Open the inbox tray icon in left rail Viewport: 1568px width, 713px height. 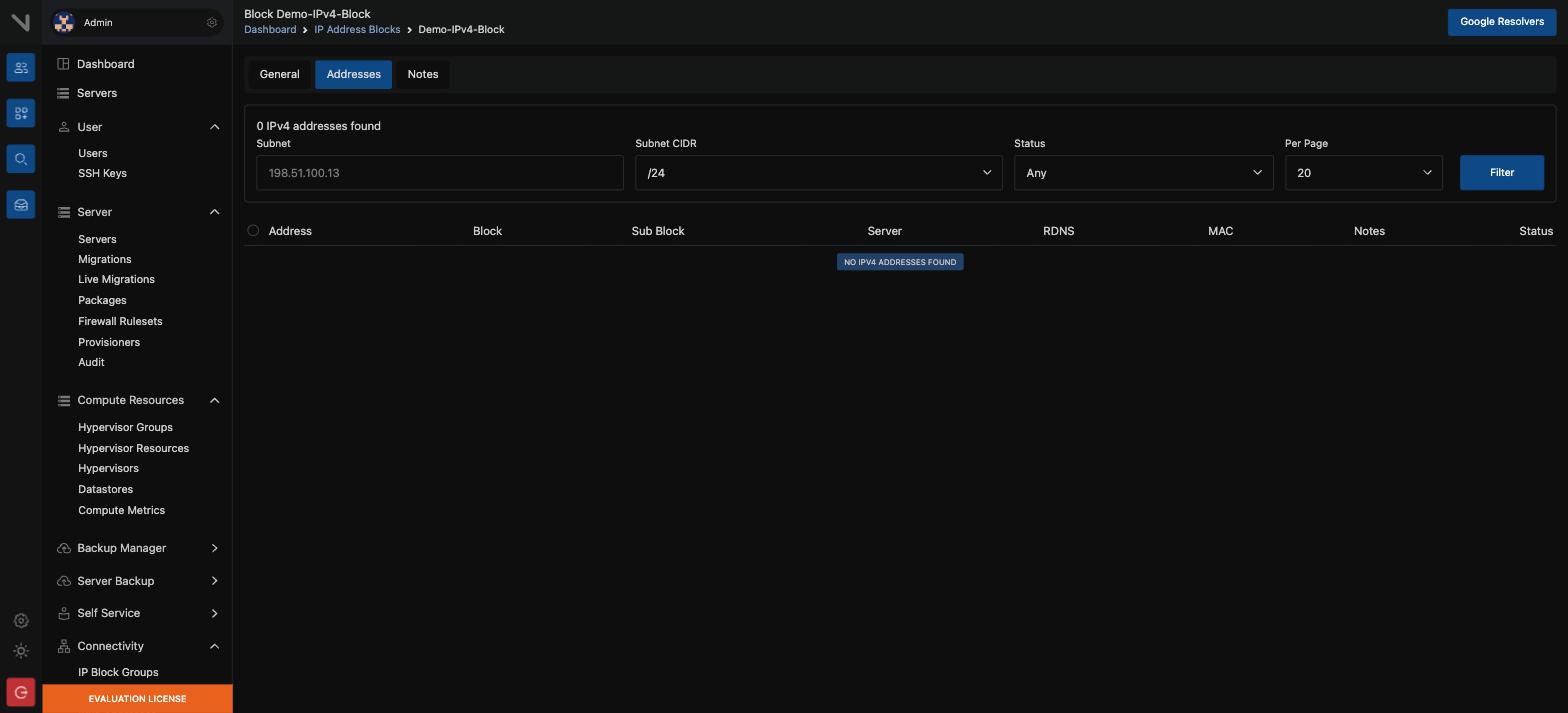[21, 205]
